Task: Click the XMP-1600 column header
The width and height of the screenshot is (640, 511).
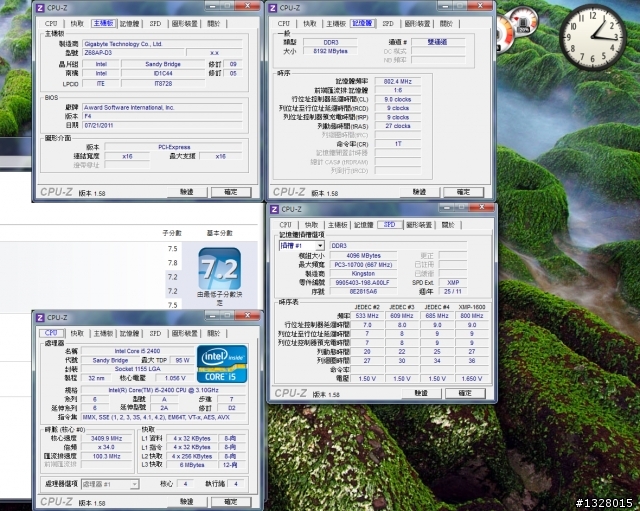Action: pyautogui.click(x=472, y=307)
